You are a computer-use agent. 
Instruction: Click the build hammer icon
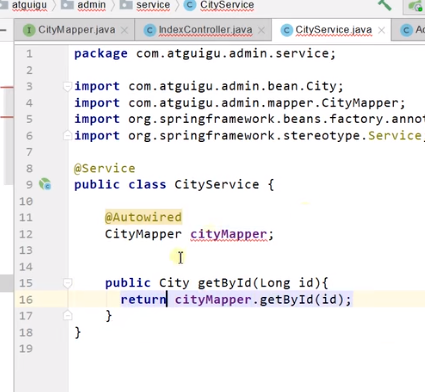click(x=384, y=5)
